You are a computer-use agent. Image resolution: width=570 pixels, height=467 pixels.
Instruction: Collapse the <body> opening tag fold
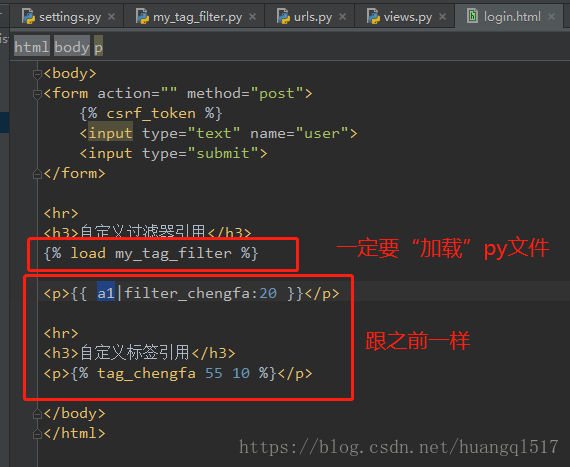[37, 74]
